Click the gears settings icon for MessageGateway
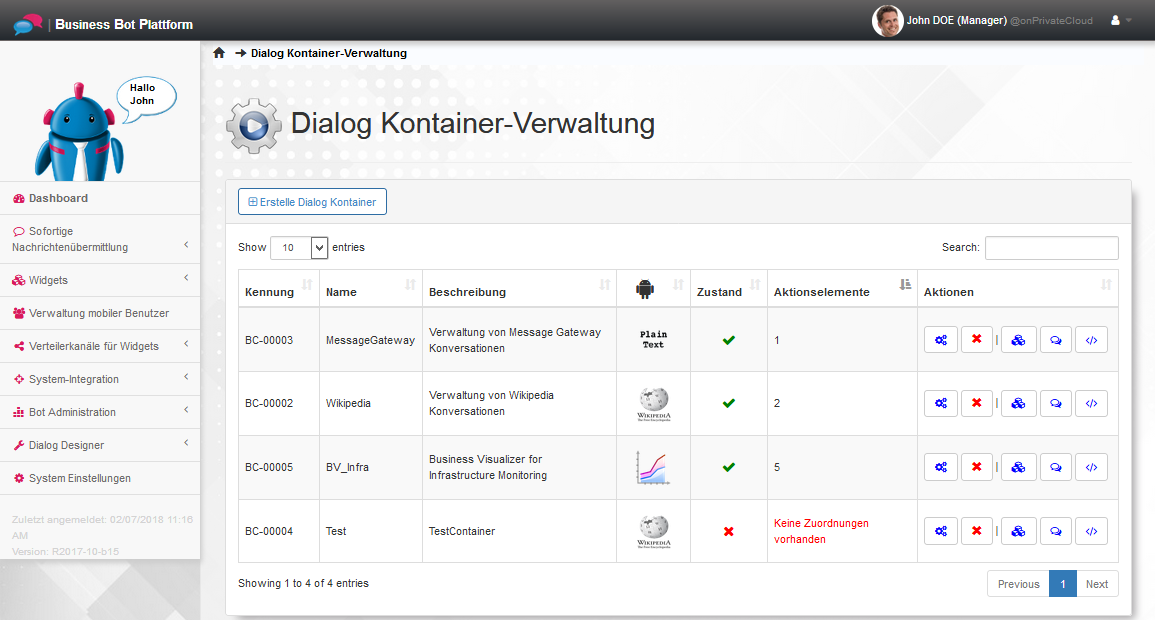 pyautogui.click(x=940, y=340)
